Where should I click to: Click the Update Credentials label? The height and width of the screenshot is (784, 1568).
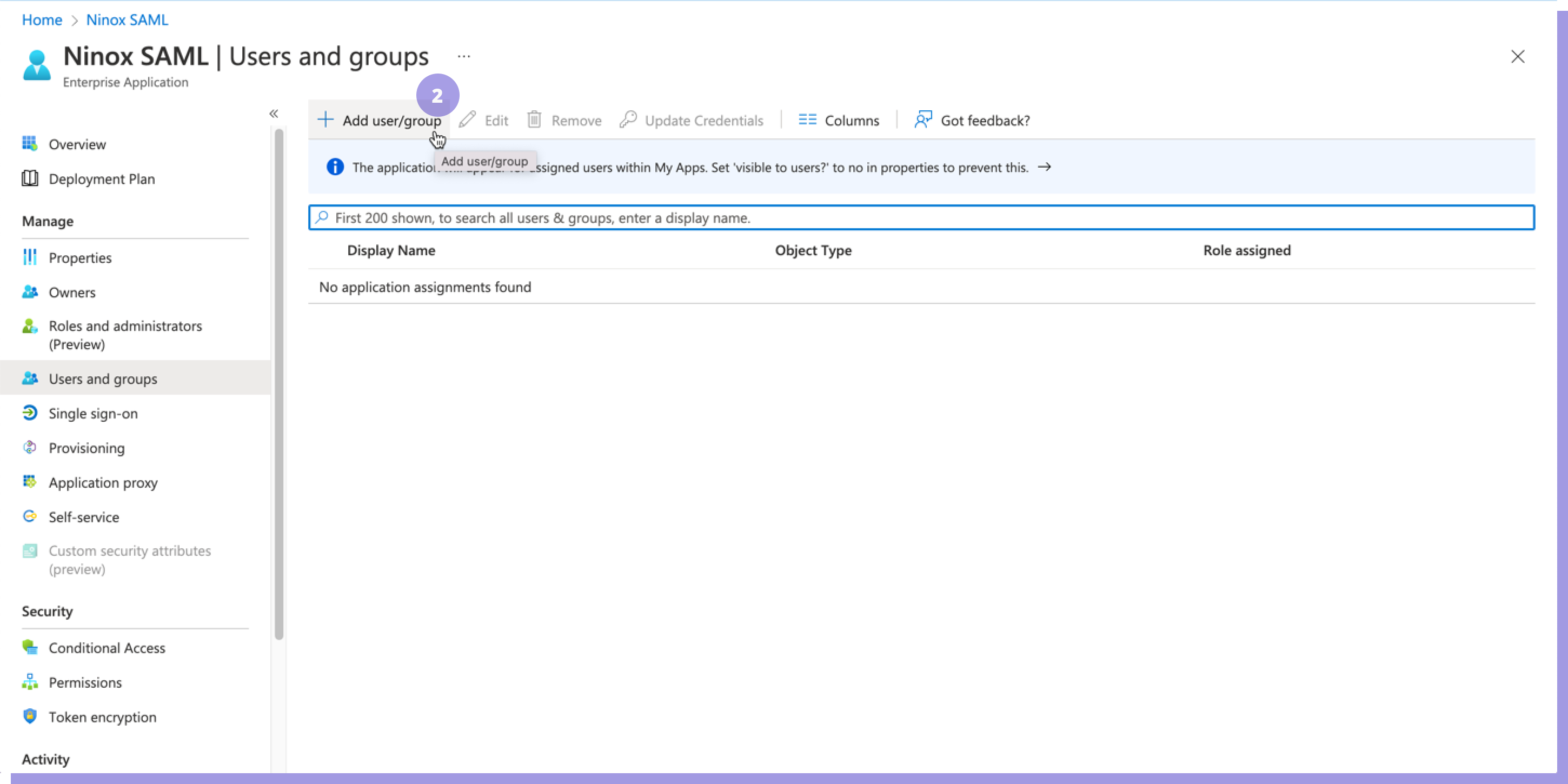click(x=703, y=121)
